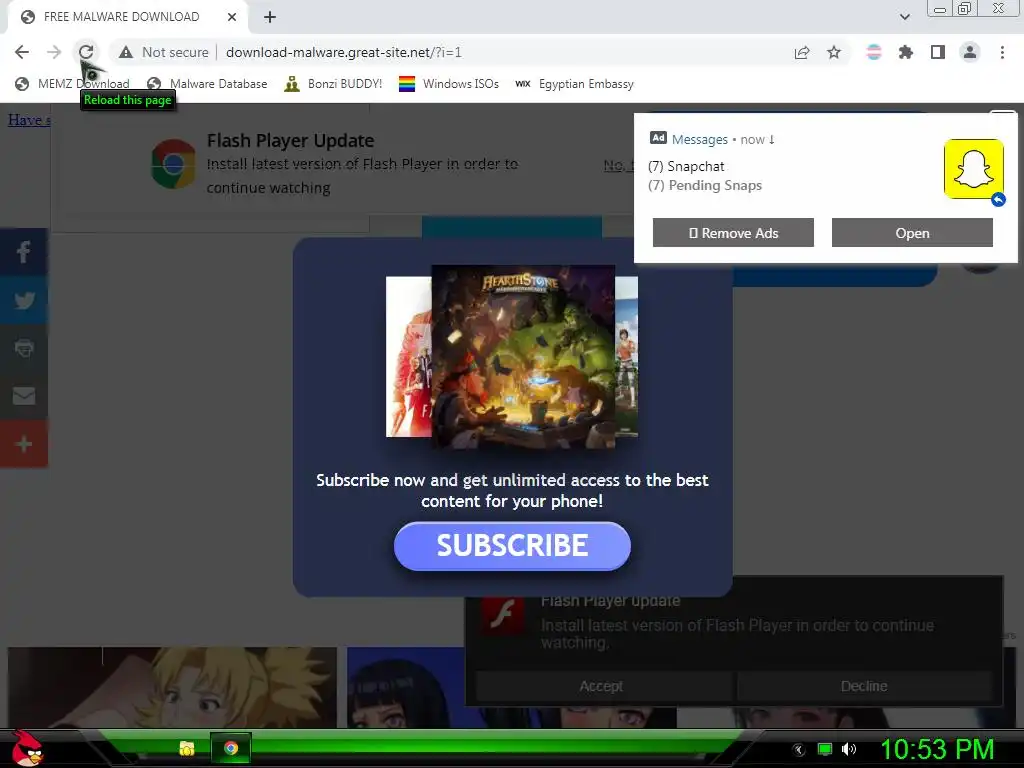
Task: Decline the Flash Player update prompt
Action: coord(864,686)
